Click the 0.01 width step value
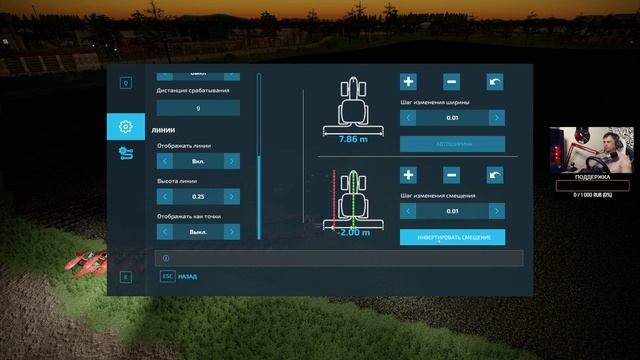 click(x=452, y=118)
